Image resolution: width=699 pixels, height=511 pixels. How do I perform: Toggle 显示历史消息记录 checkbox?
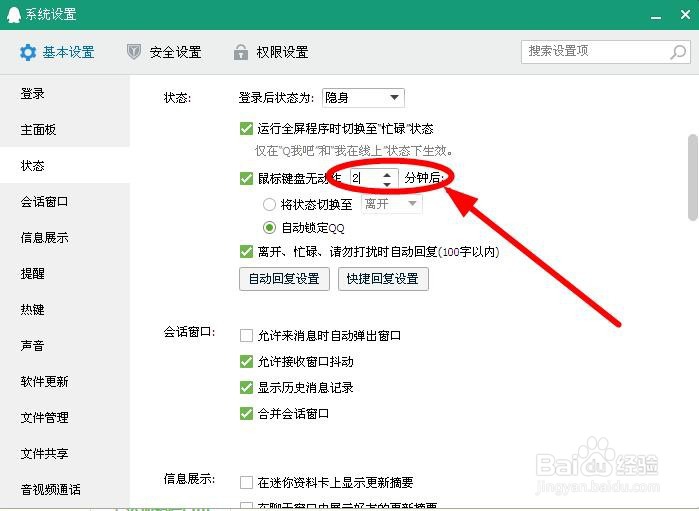246,387
